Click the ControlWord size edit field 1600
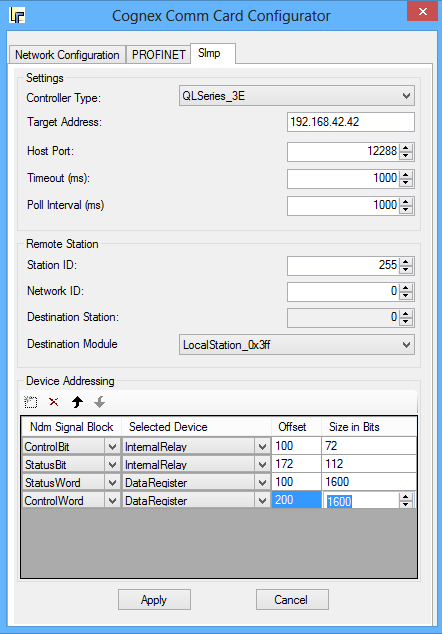Viewport: 442px width, 634px height. [361, 501]
